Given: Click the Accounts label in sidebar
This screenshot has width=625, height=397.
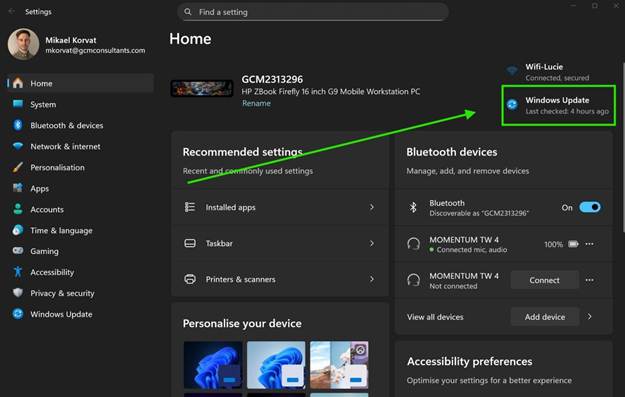Looking at the screenshot, I should [x=47, y=209].
